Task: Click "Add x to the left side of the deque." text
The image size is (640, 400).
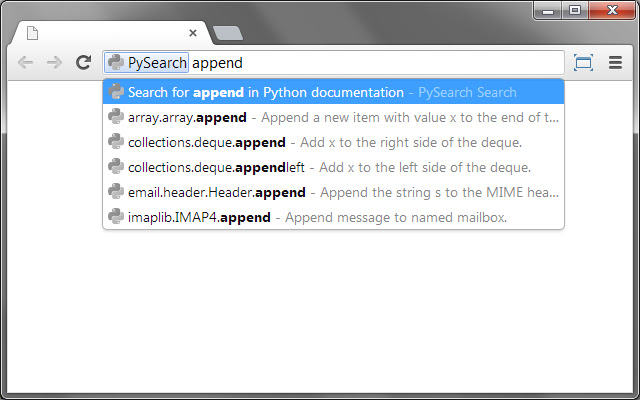Action: [x=425, y=167]
